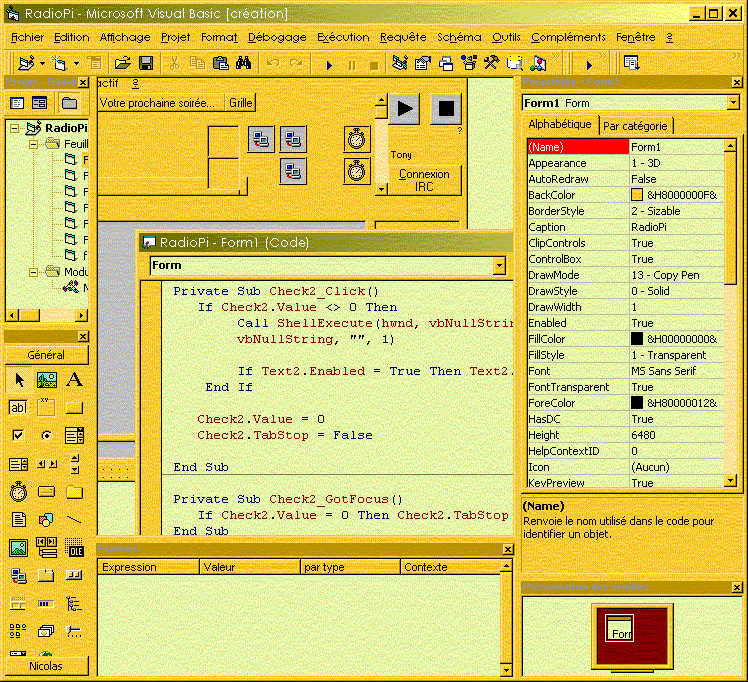
Task: Select the BorderStyle property row
Action: (x=625, y=211)
